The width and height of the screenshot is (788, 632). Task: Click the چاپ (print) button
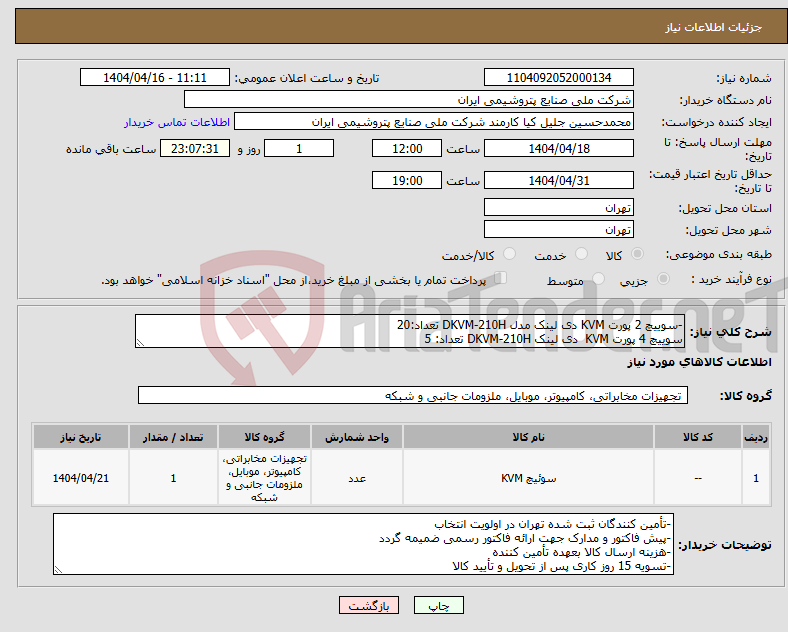pos(438,605)
